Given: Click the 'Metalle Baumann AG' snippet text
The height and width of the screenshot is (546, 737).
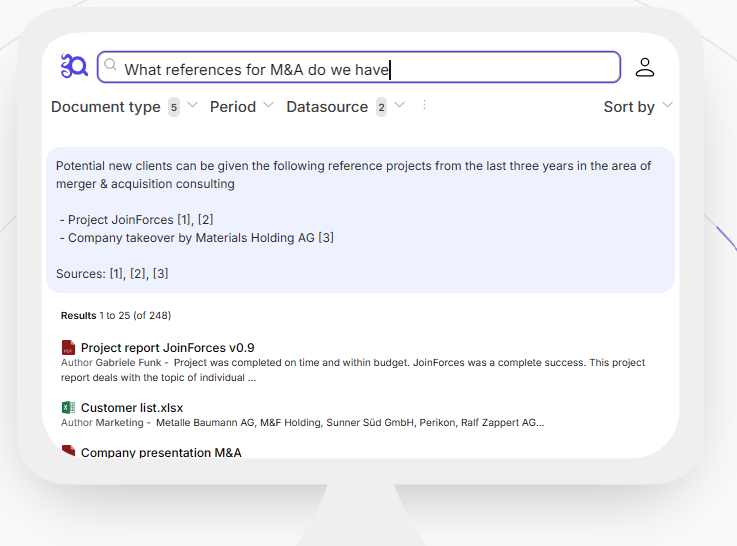Looking at the screenshot, I should [x=205, y=422].
